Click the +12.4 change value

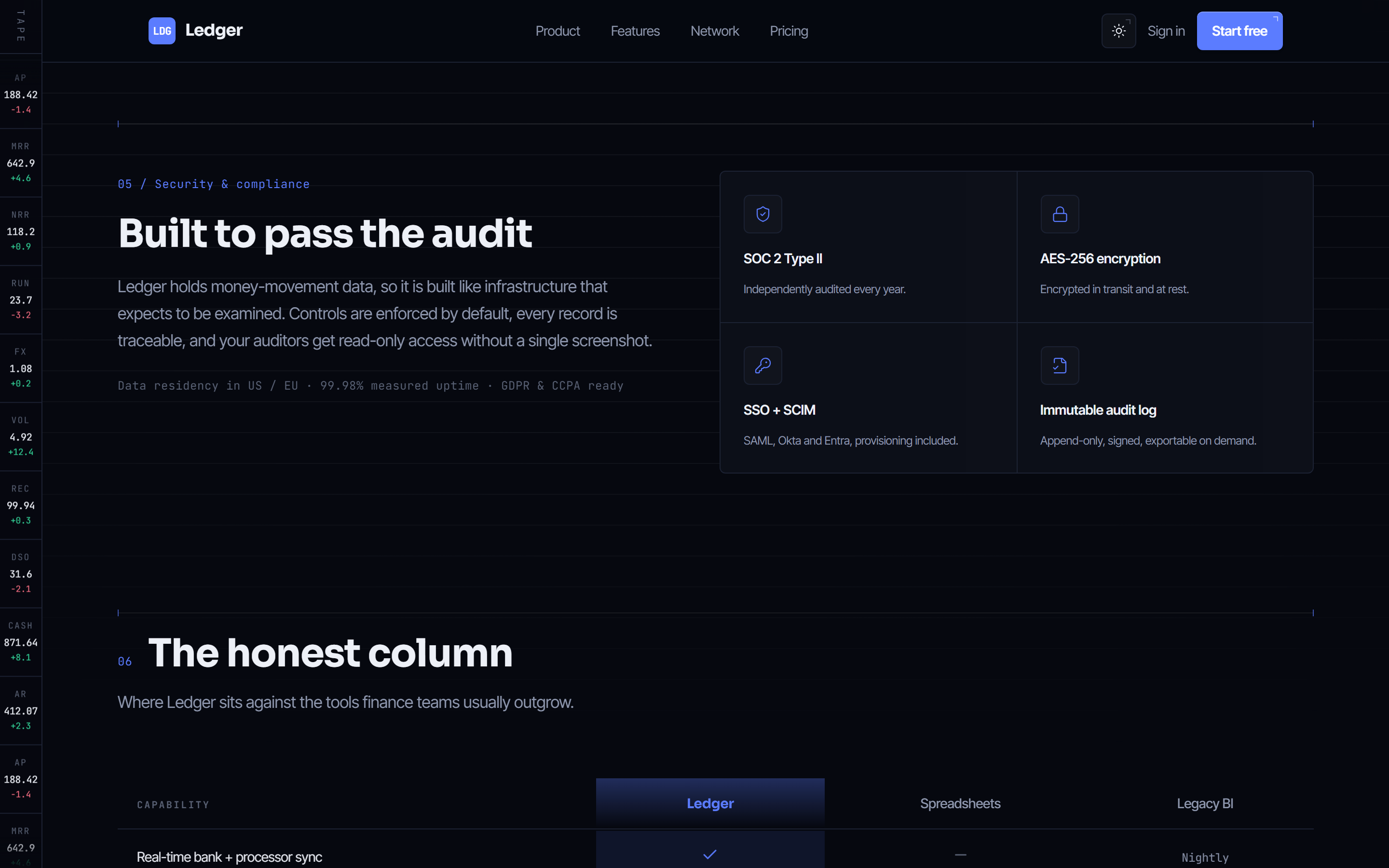pos(21,452)
